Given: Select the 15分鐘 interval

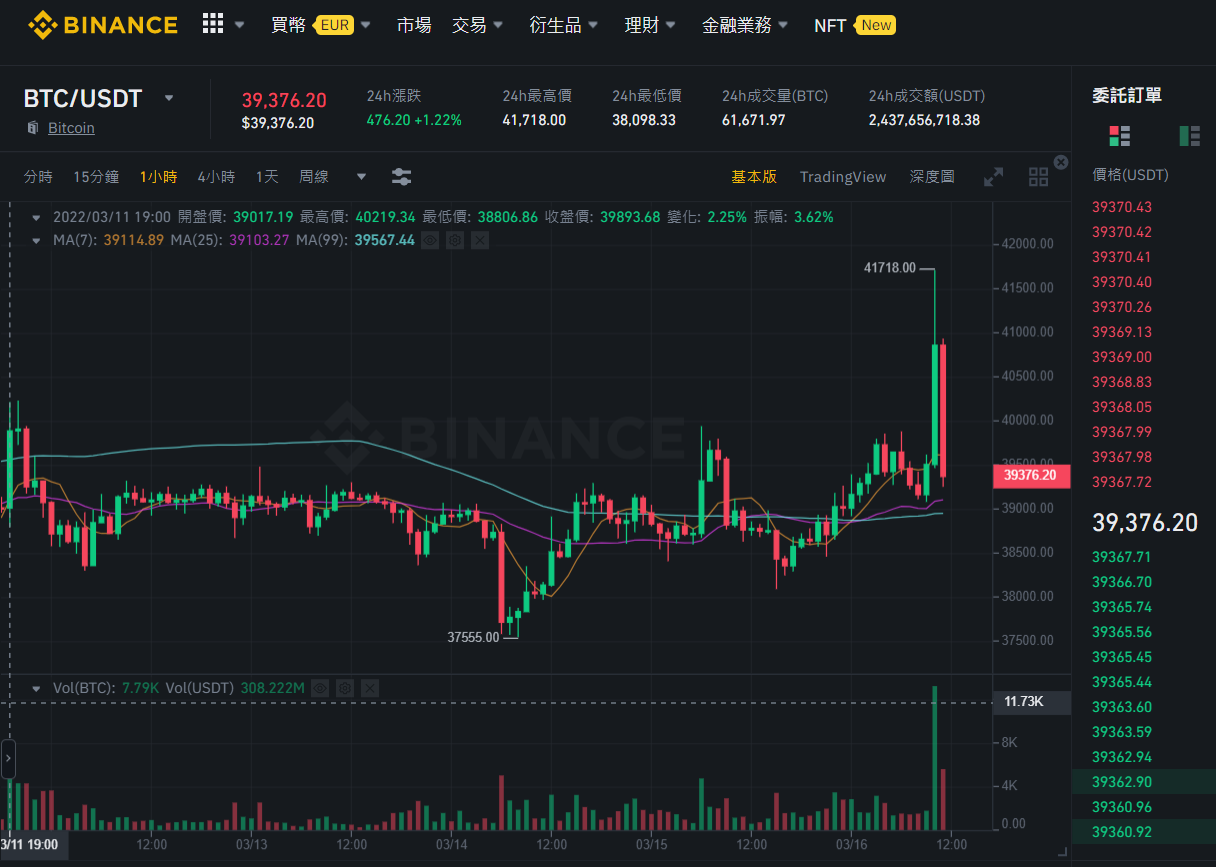Looking at the screenshot, I should point(96,177).
